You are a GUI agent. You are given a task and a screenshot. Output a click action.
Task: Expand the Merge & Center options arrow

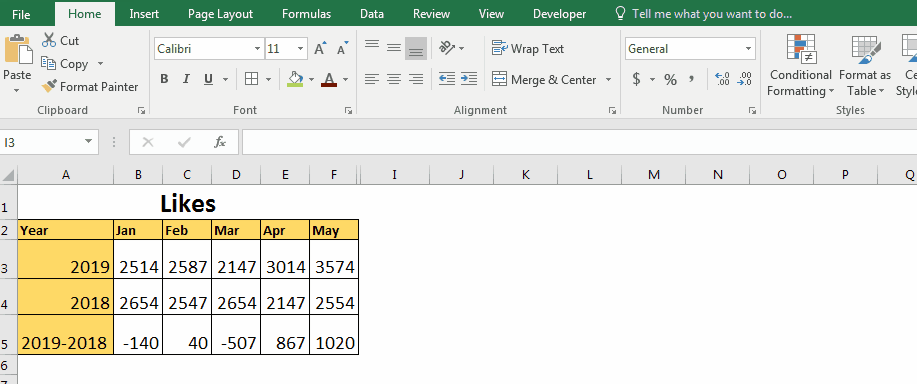[x=608, y=79]
